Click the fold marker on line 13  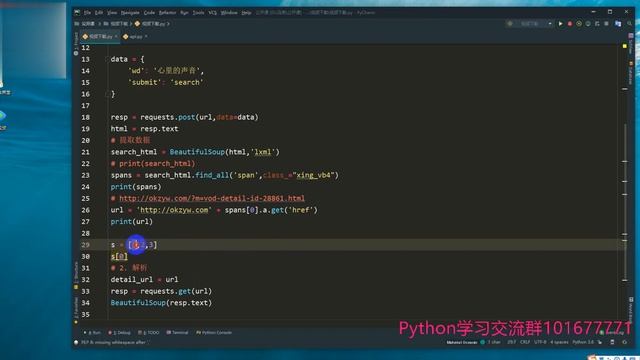click(x=107, y=59)
